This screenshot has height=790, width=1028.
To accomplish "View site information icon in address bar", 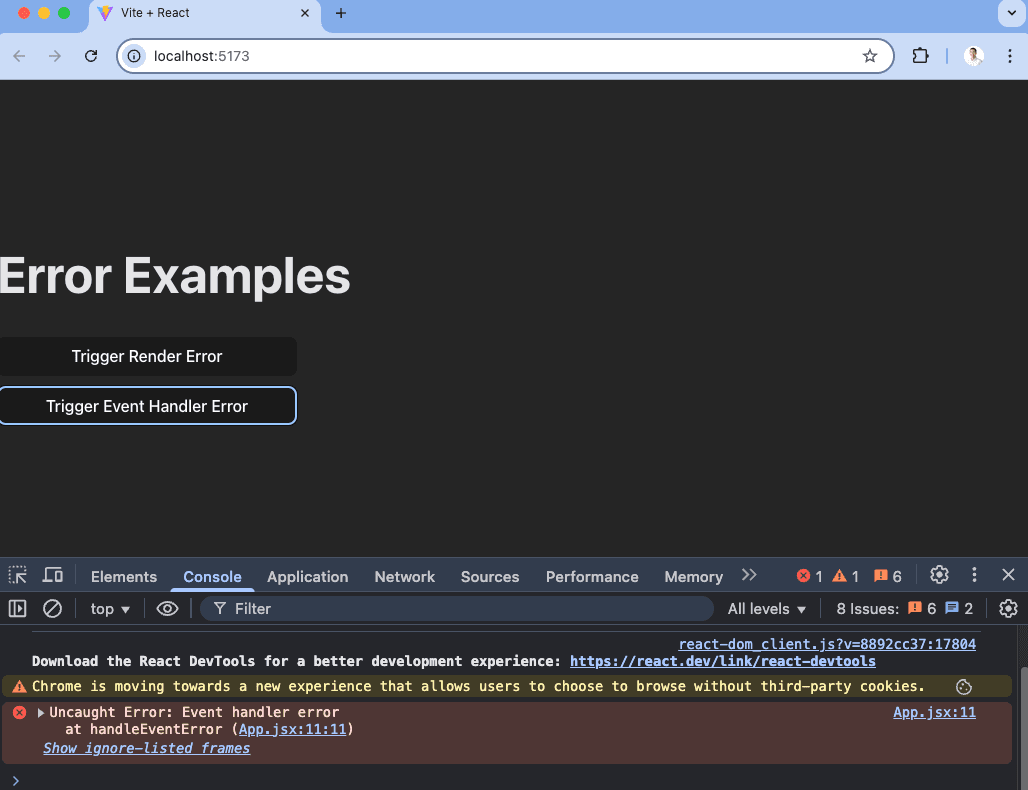I will (x=134, y=56).
